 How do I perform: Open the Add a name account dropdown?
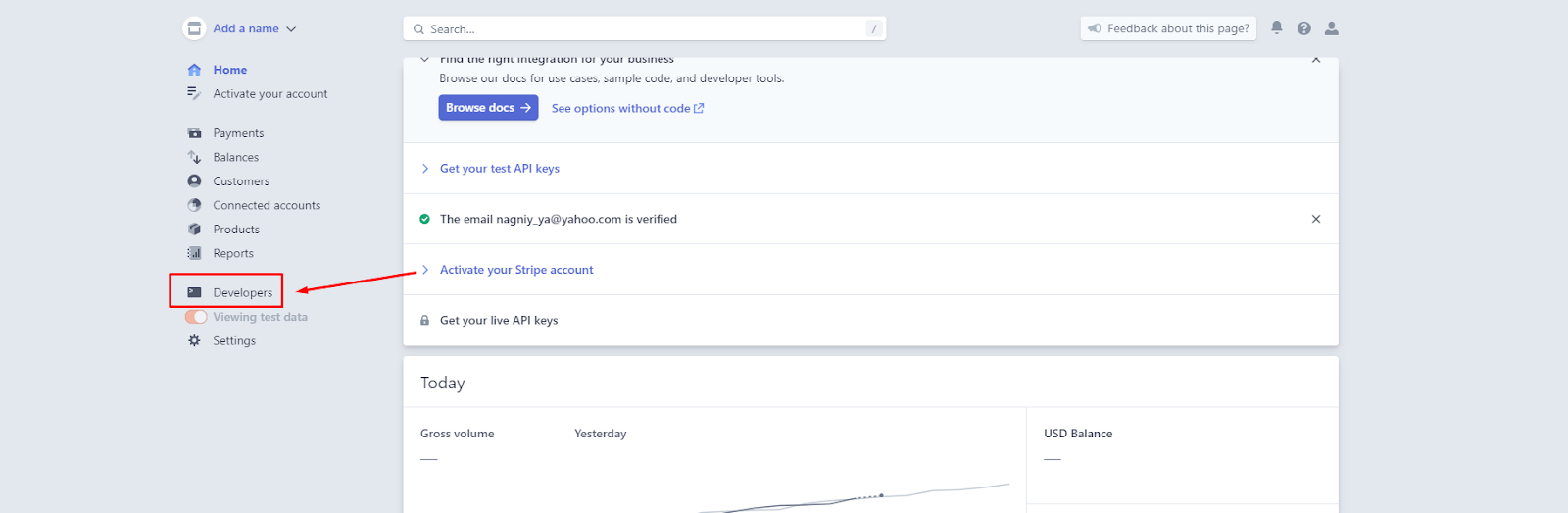pos(254,29)
